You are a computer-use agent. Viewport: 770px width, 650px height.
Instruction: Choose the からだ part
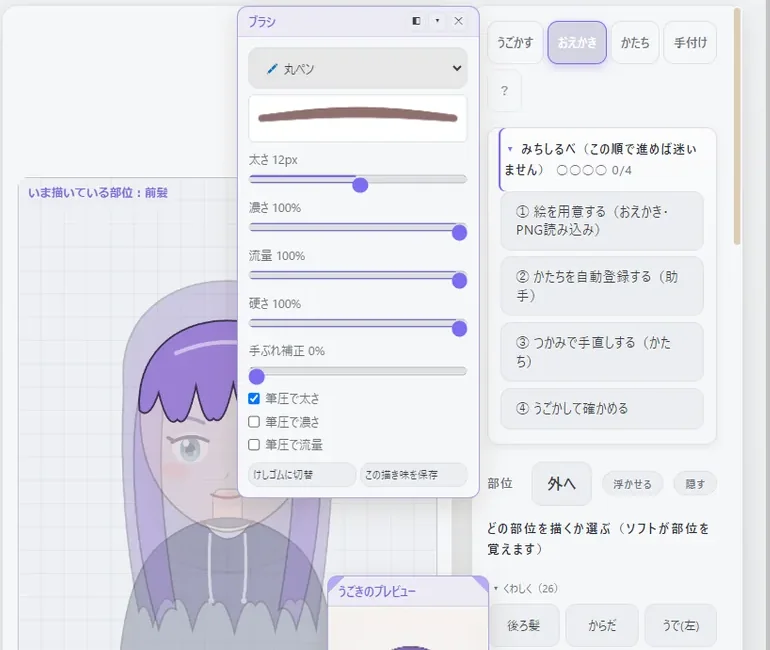[602, 625]
